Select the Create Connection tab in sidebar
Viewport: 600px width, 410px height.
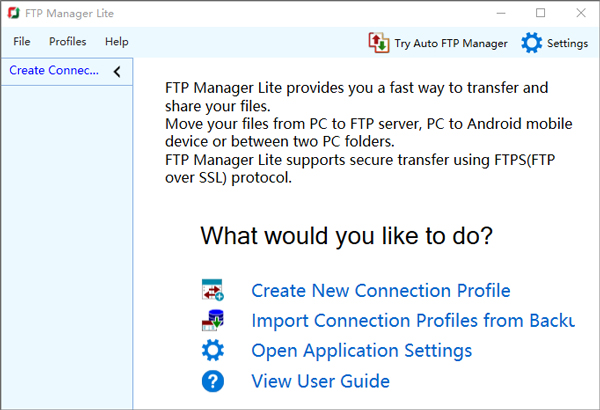(x=54, y=71)
